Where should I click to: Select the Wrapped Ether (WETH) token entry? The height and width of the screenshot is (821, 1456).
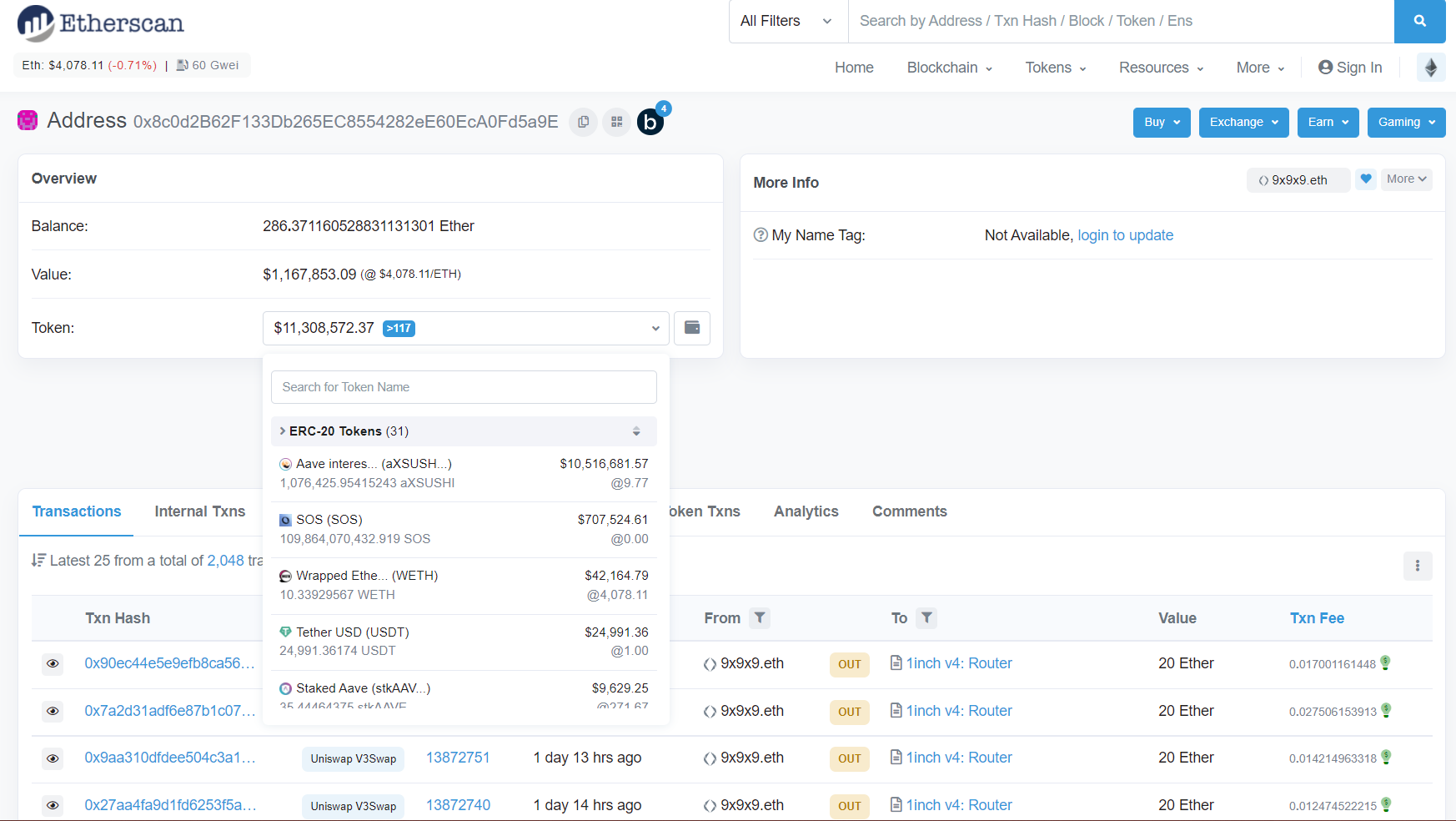[464, 585]
